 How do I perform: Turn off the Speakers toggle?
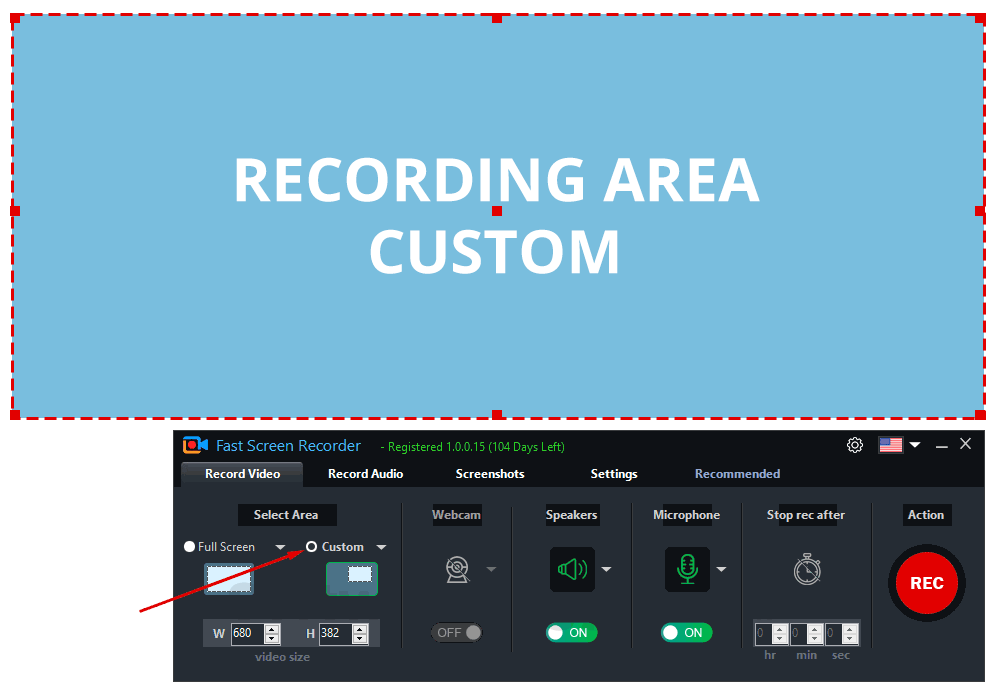(x=571, y=633)
